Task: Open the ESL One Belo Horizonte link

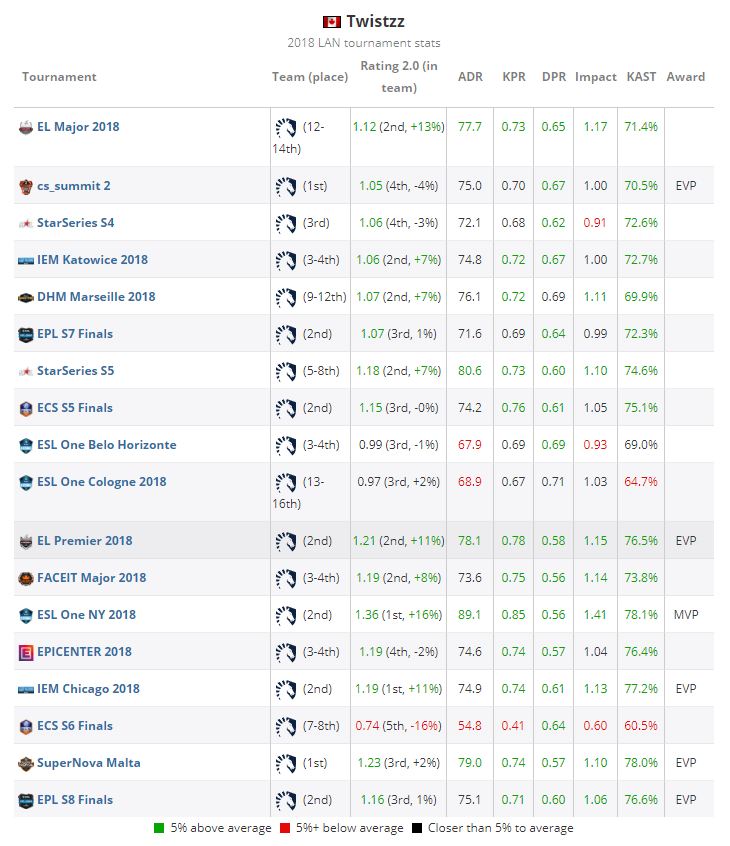Action: [107, 445]
